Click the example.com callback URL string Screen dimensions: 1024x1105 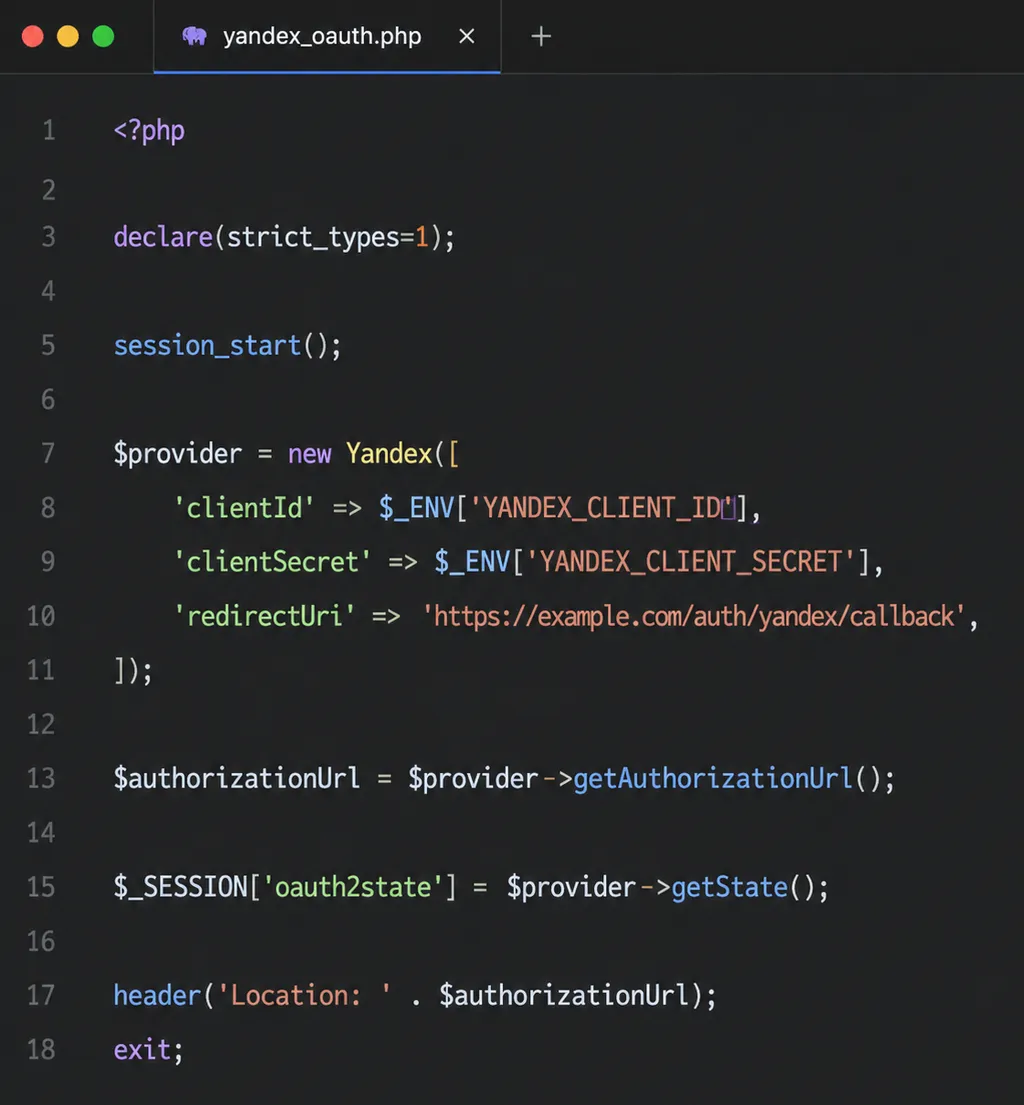(694, 617)
